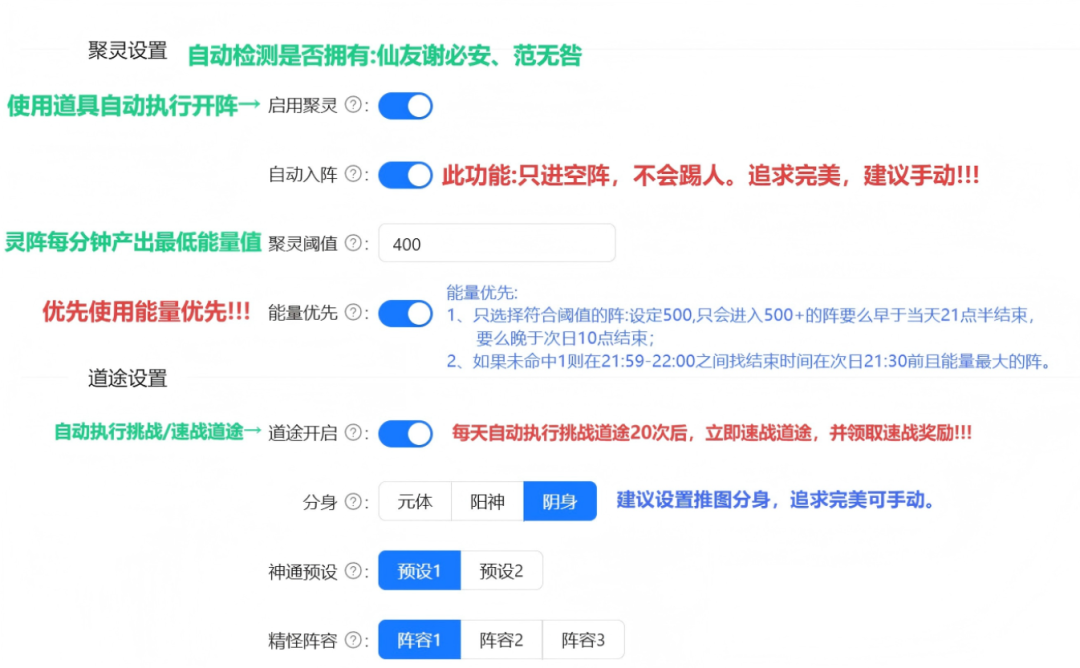The height and width of the screenshot is (668, 1080).
Task: Pick 预设1 for 神通预设
Action: [419, 571]
